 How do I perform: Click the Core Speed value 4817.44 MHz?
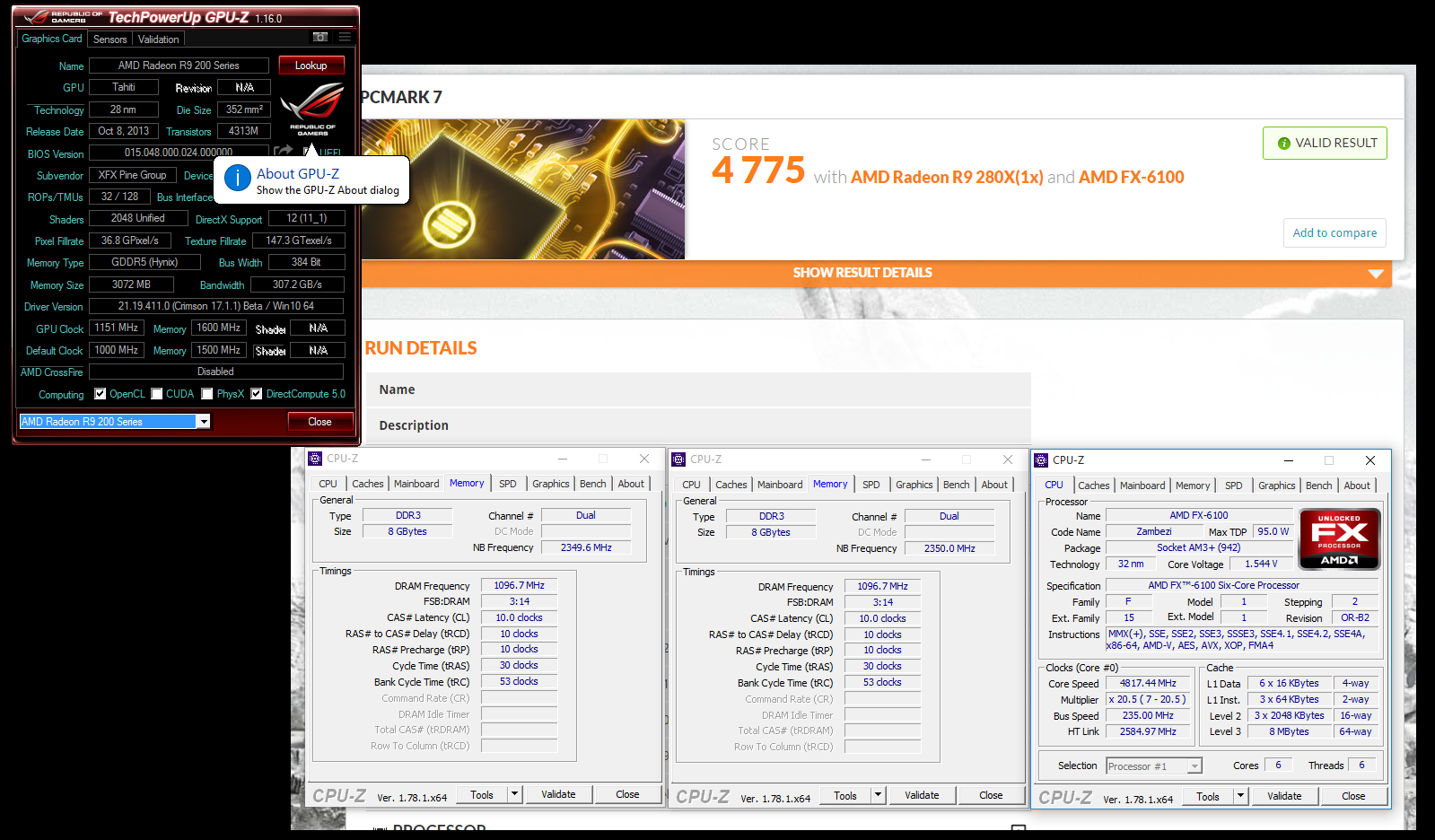[x=1148, y=684]
